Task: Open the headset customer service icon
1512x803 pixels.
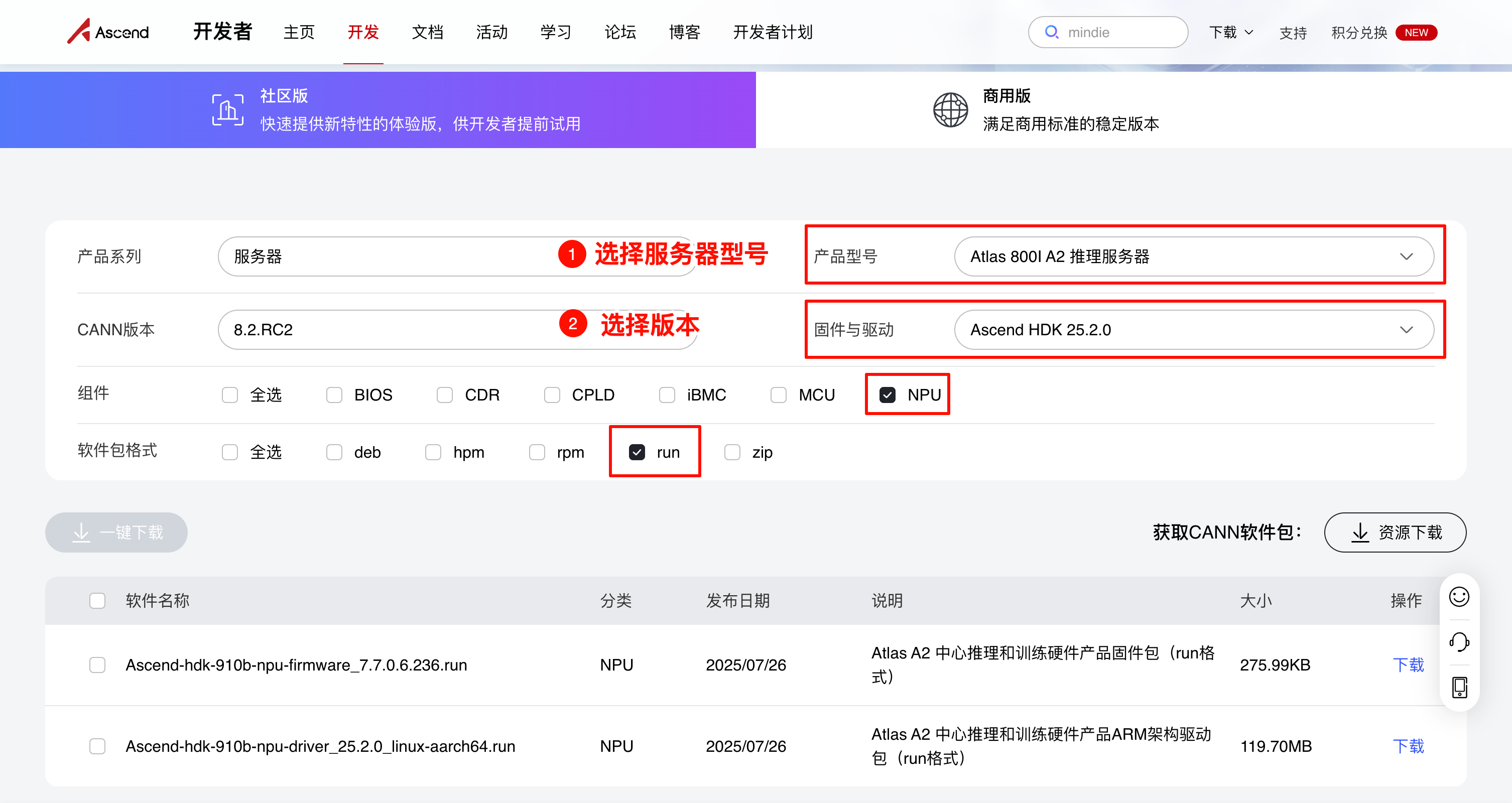Action: point(1459,641)
